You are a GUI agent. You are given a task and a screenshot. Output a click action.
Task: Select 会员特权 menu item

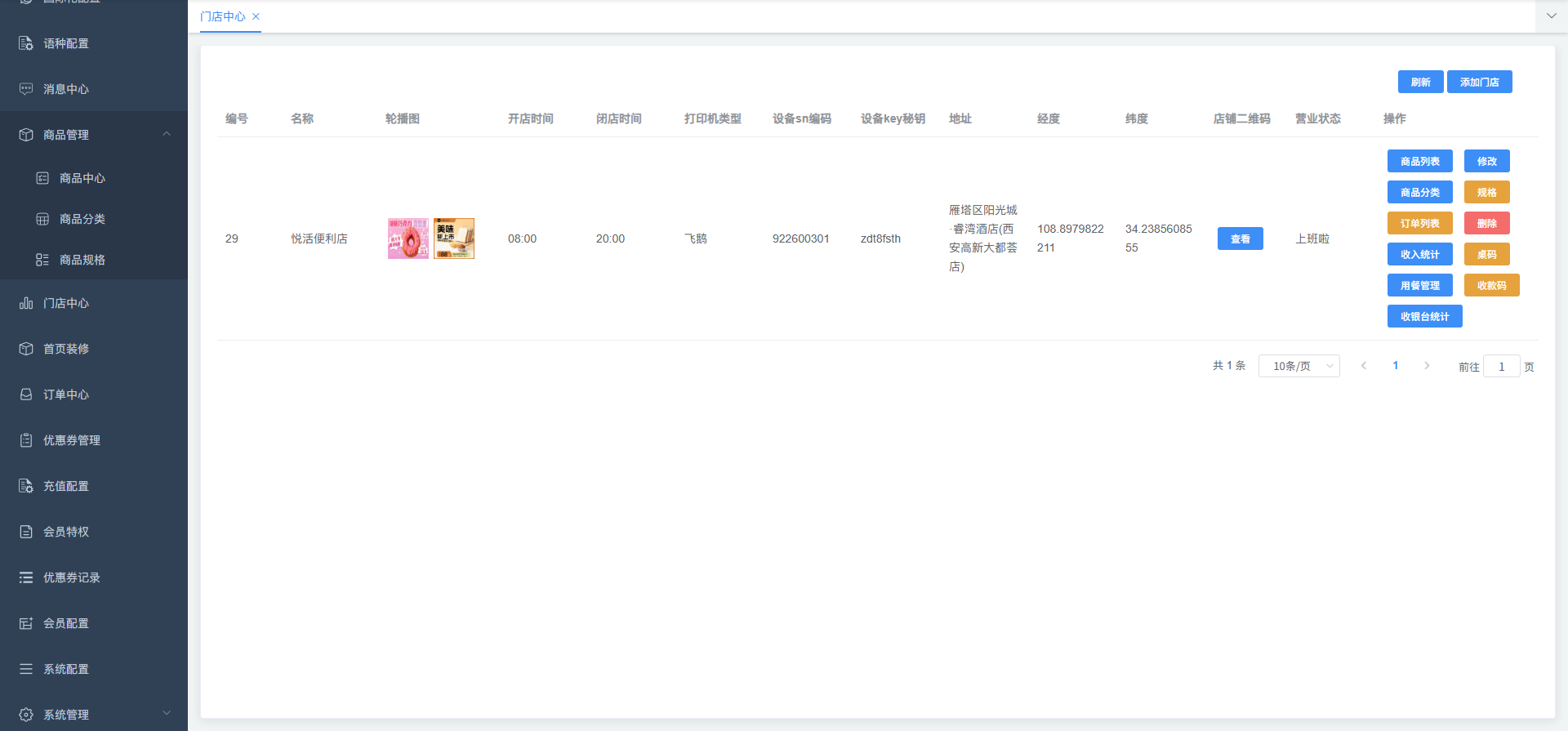tap(66, 532)
